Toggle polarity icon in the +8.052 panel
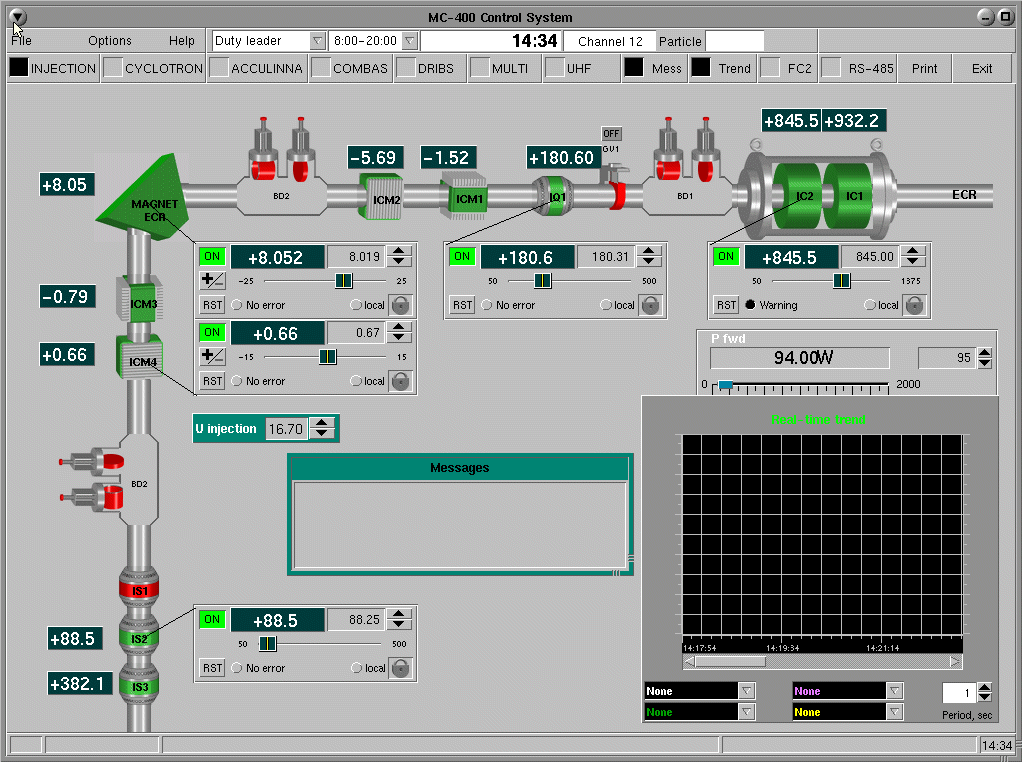The image size is (1022, 762). 212,281
